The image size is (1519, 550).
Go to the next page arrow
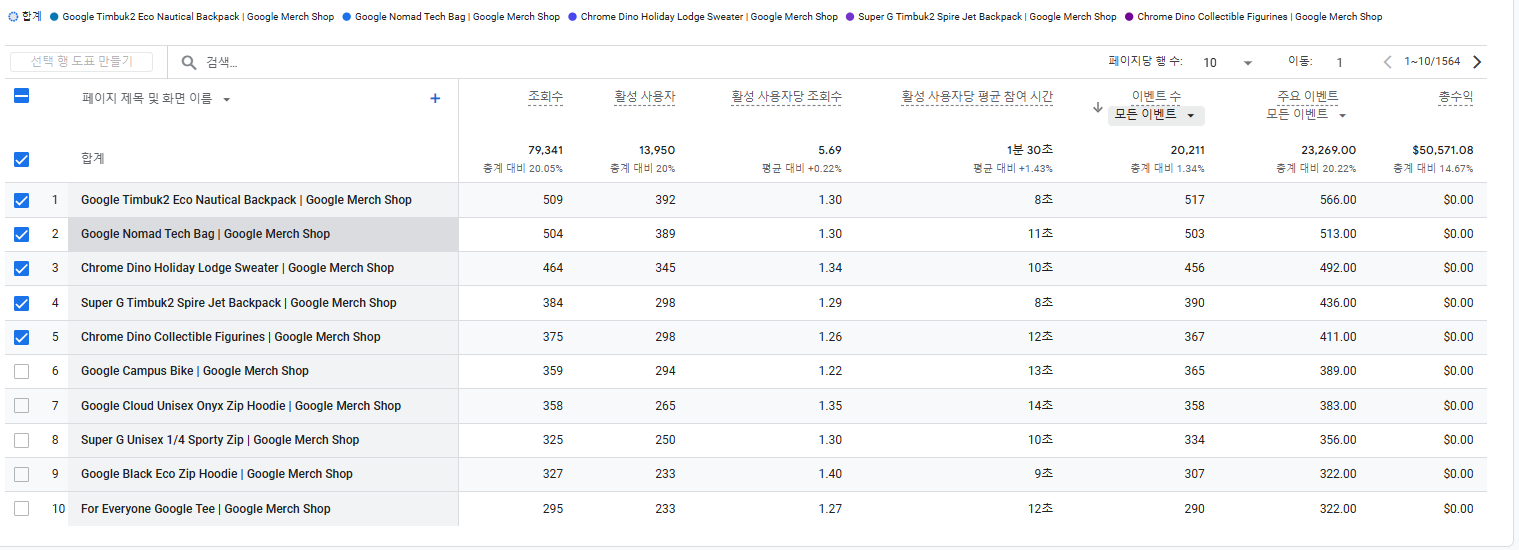coord(1477,62)
